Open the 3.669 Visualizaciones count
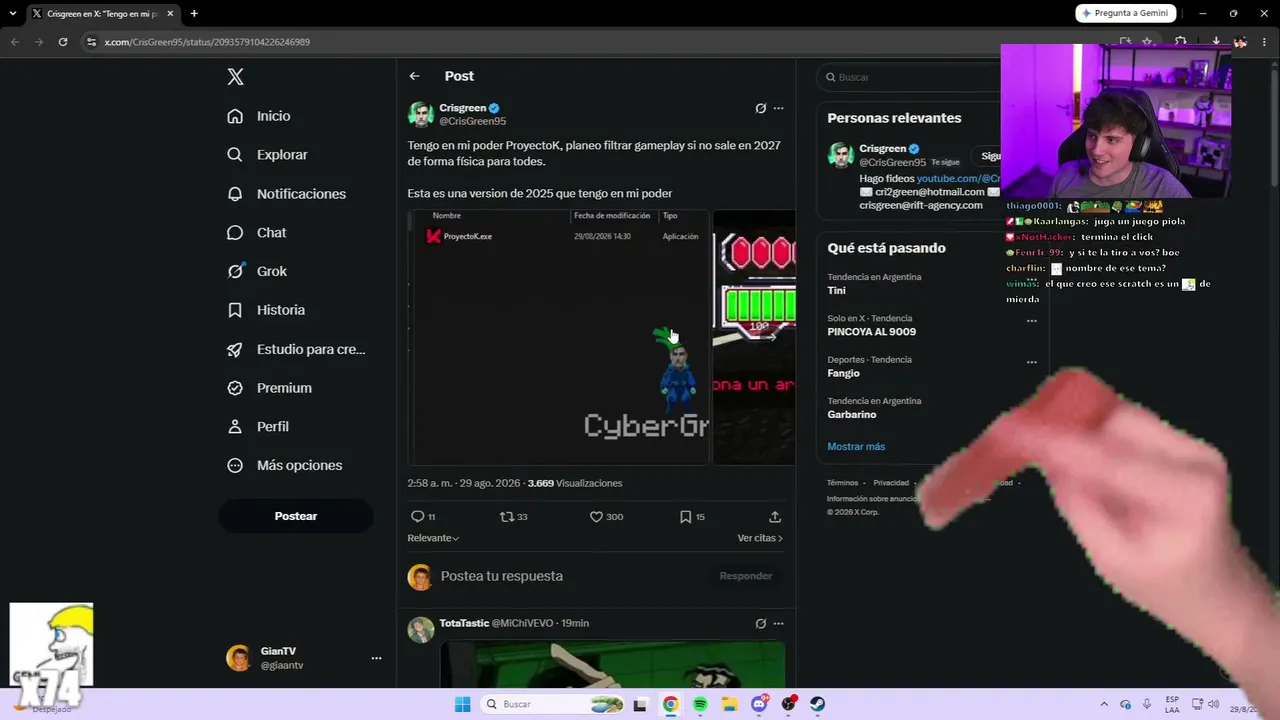Image resolution: width=1280 pixels, height=720 pixels. [575, 483]
